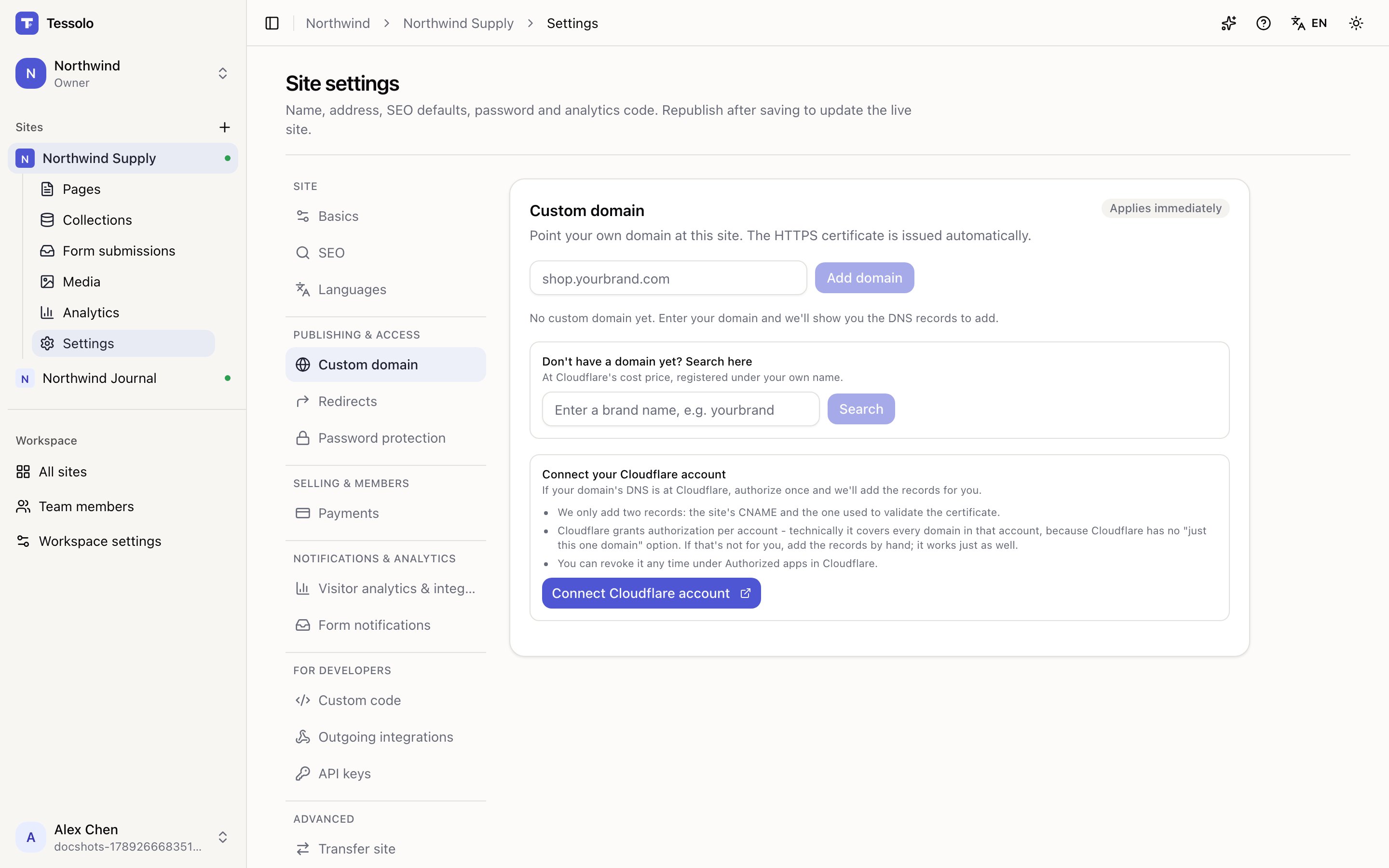The image size is (1389, 868).
Task: Click the Northwind breadcrumb link
Action: 338,24
